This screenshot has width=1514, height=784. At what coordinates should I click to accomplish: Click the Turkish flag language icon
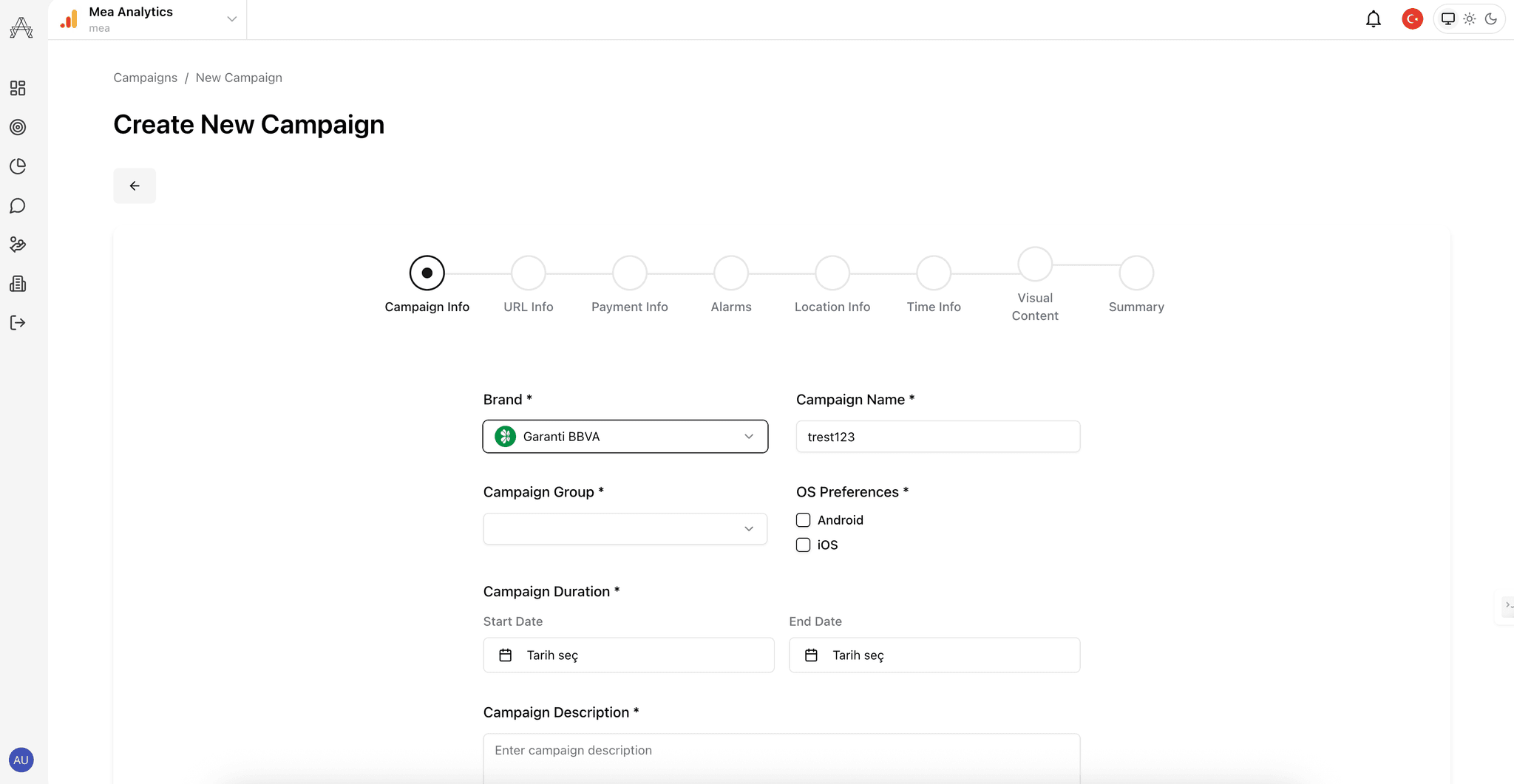click(x=1413, y=19)
